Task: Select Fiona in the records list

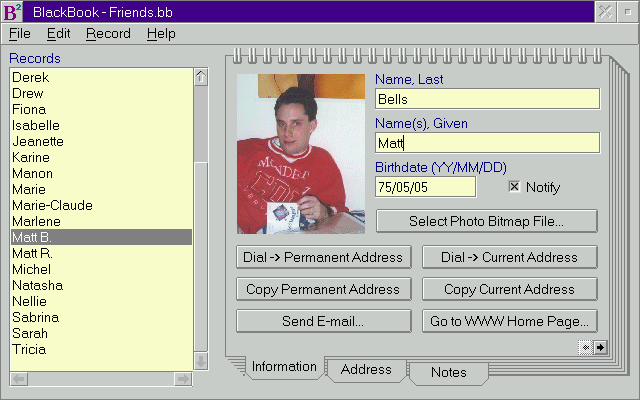Action: (x=101, y=109)
